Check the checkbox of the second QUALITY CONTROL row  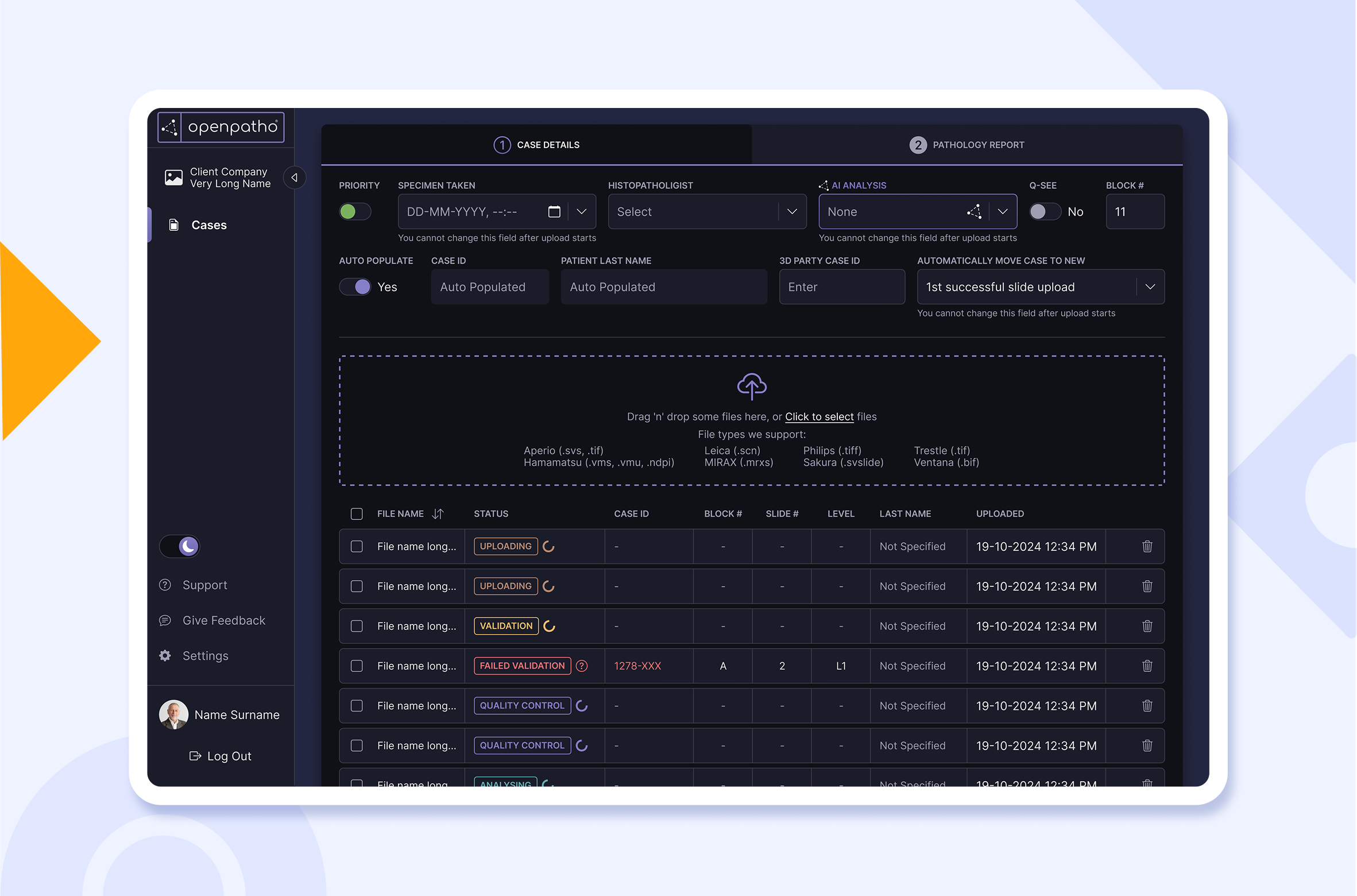coord(357,746)
